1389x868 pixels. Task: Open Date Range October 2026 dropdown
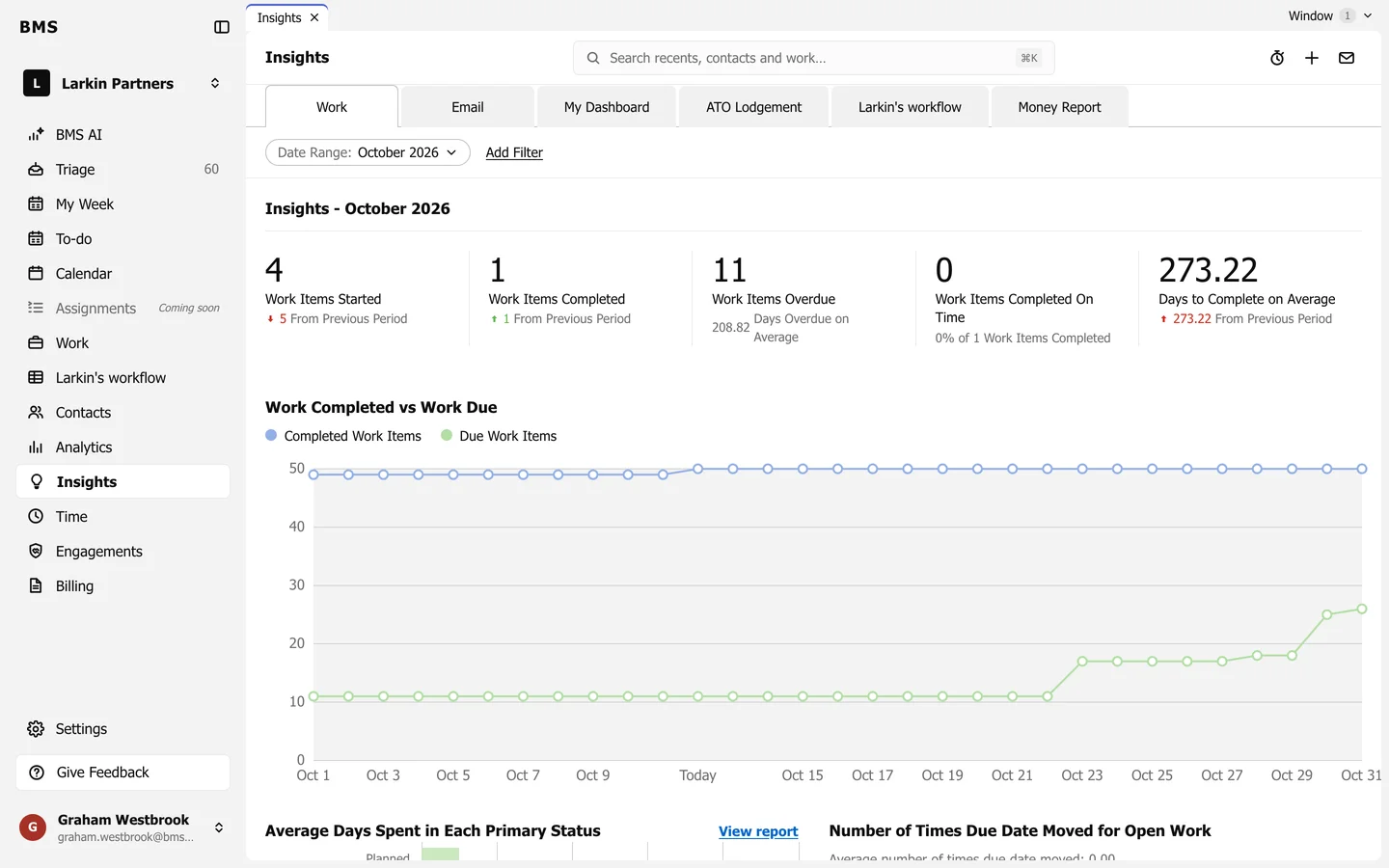pyautogui.click(x=368, y=152)
